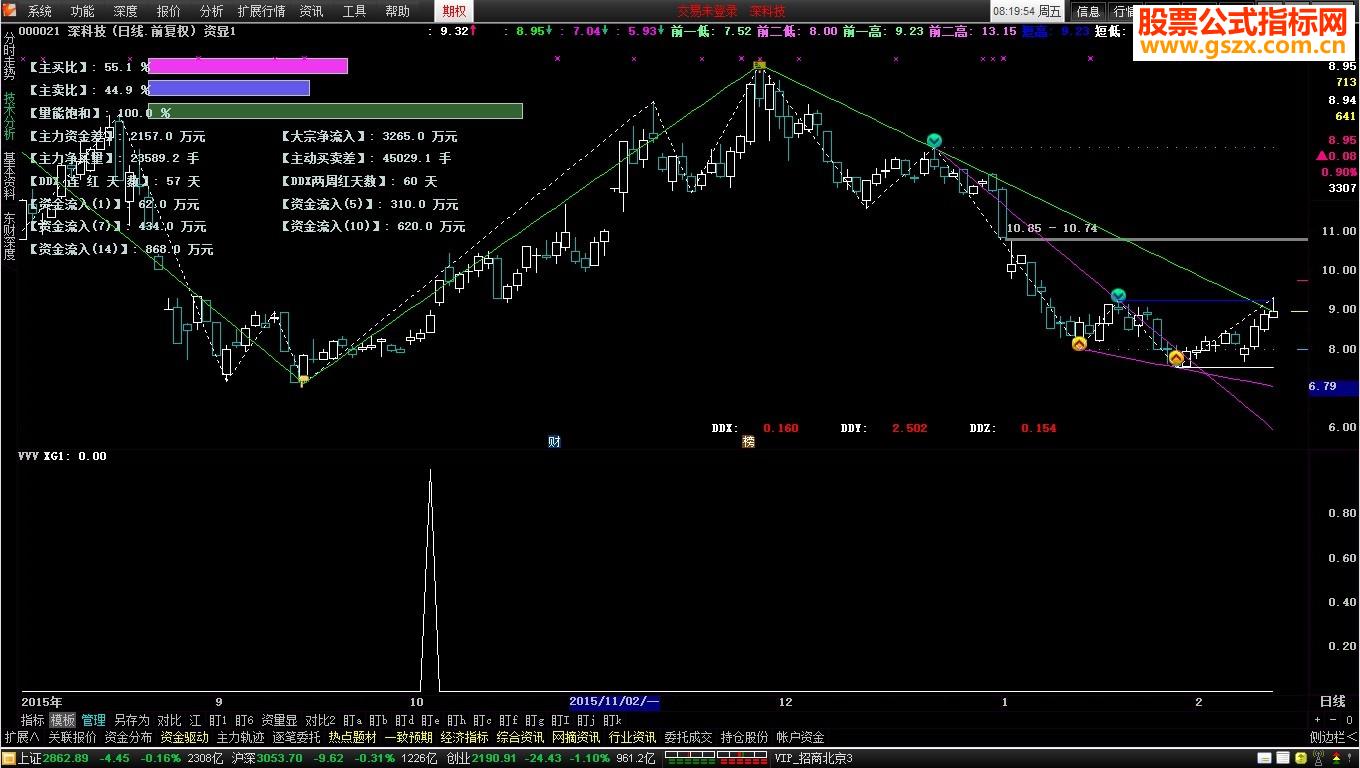Select the 指标 tab
The height and width of the screenshot is (768, 1360).
tap(33, 720)
